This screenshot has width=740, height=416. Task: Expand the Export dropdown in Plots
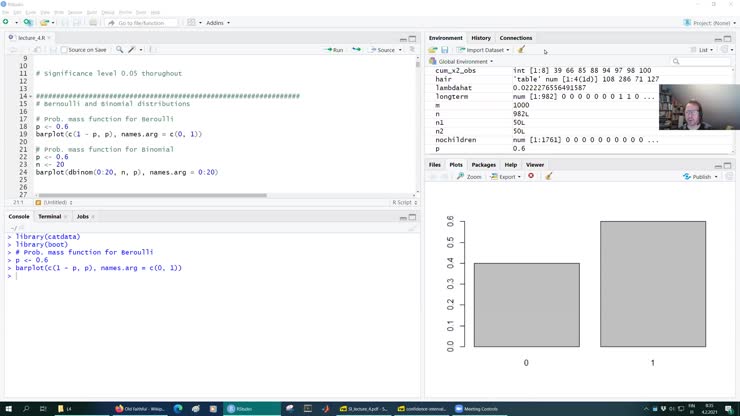[x=505, y=177]
